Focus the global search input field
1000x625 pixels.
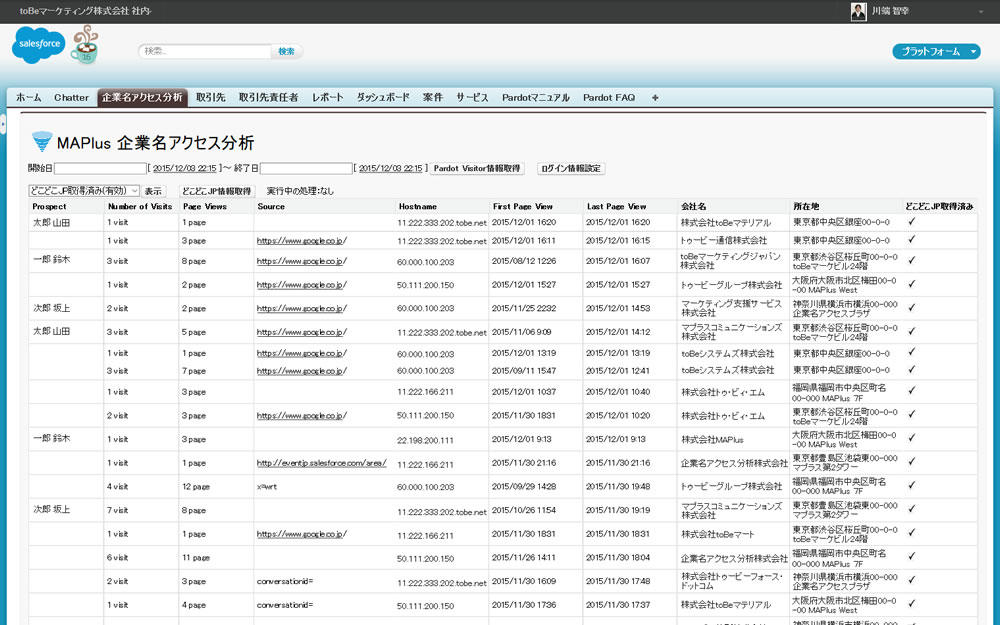click(x=205, y=52)
